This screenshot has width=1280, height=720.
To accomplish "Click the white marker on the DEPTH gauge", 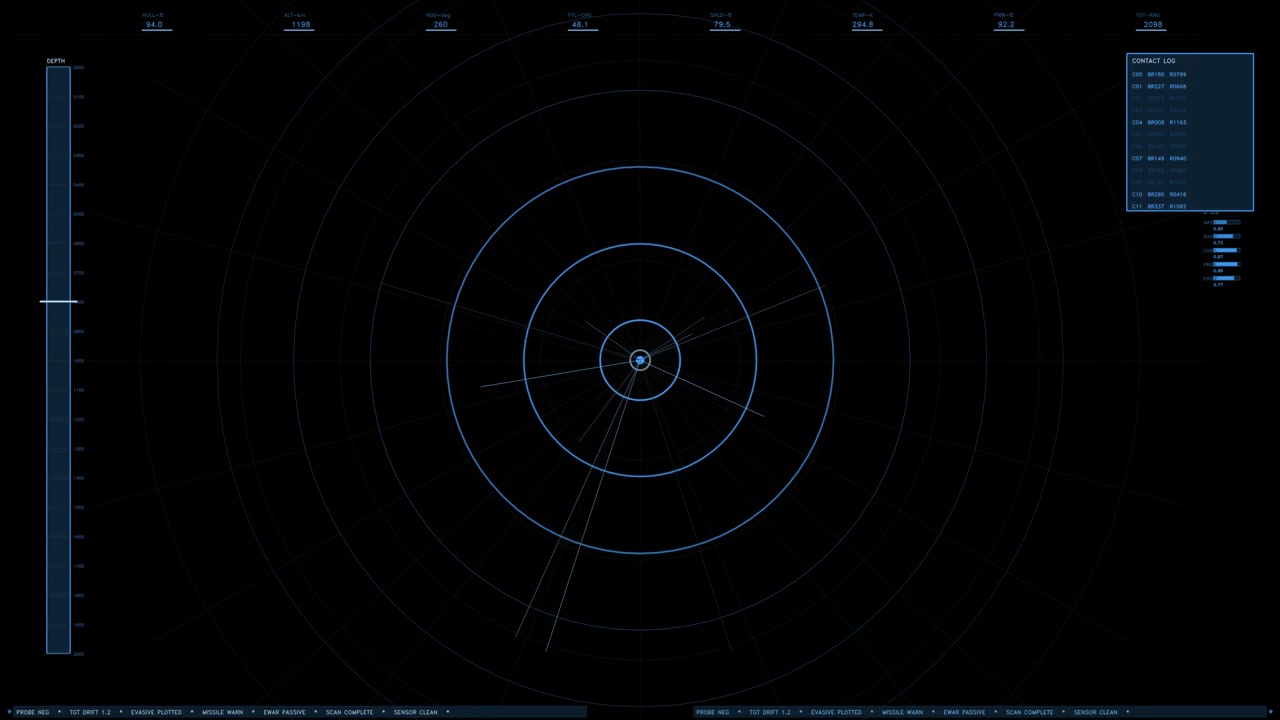I will coord(58,301).
